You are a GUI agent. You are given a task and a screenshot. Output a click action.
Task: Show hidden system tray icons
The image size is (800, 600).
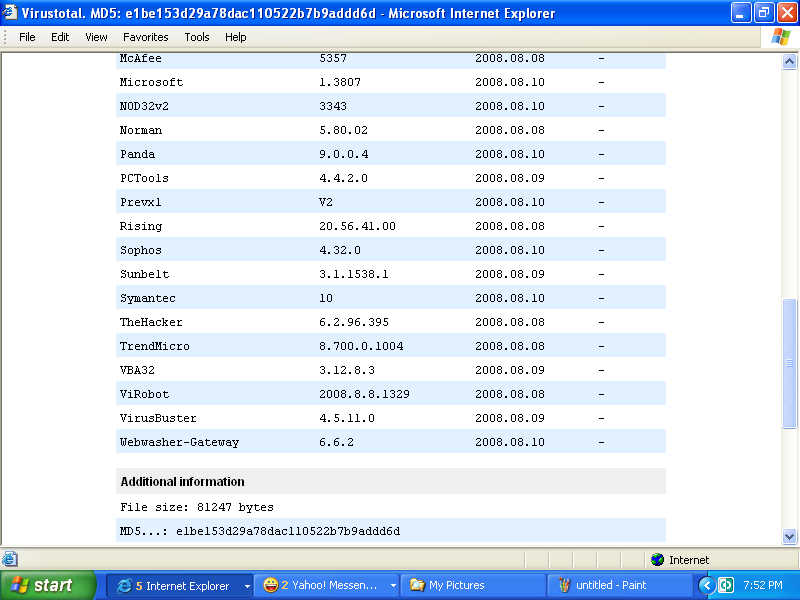707,585
